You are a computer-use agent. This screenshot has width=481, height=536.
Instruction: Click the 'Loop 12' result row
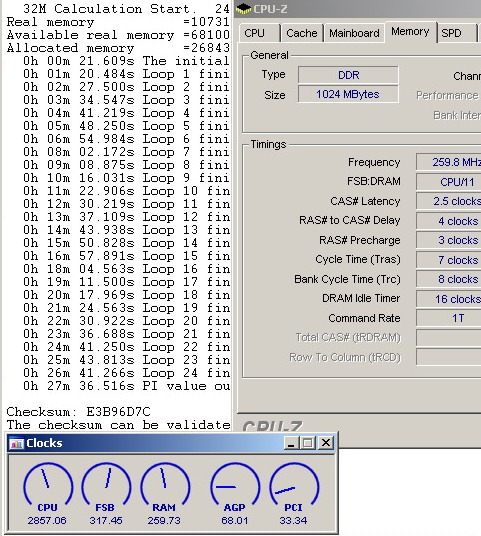126,217
